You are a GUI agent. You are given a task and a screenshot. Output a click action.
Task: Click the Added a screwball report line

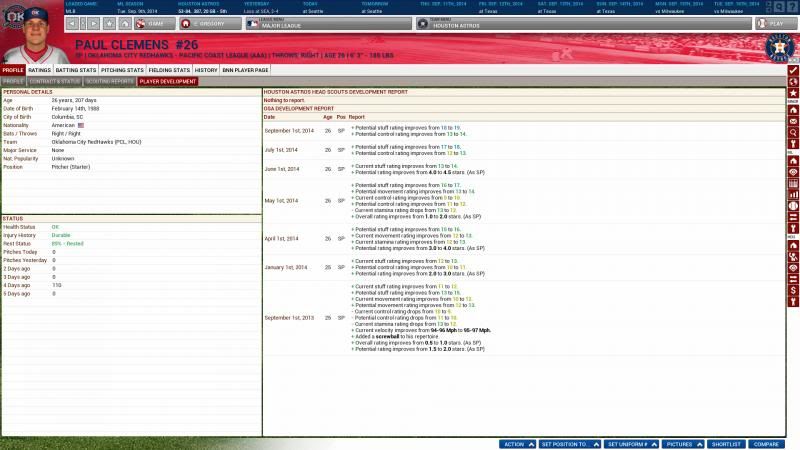(x=395, y=337)
